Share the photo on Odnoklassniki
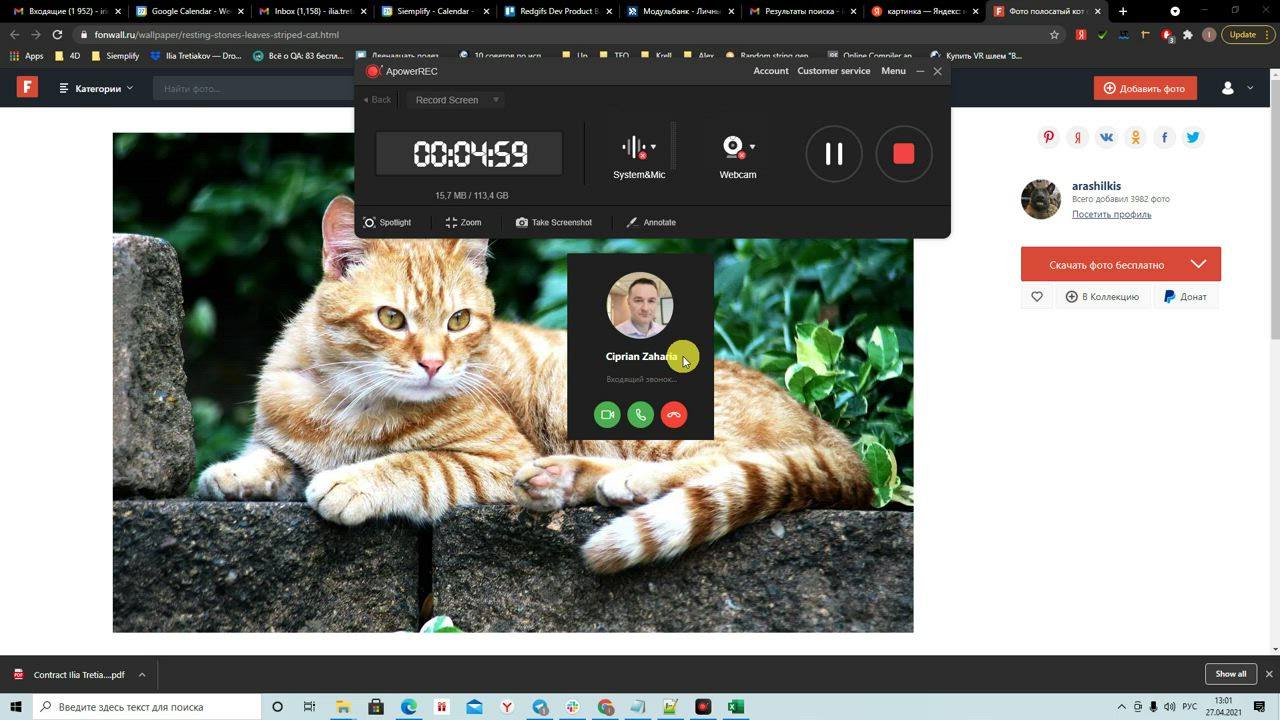1280x720 pixels. point(1135,138)
